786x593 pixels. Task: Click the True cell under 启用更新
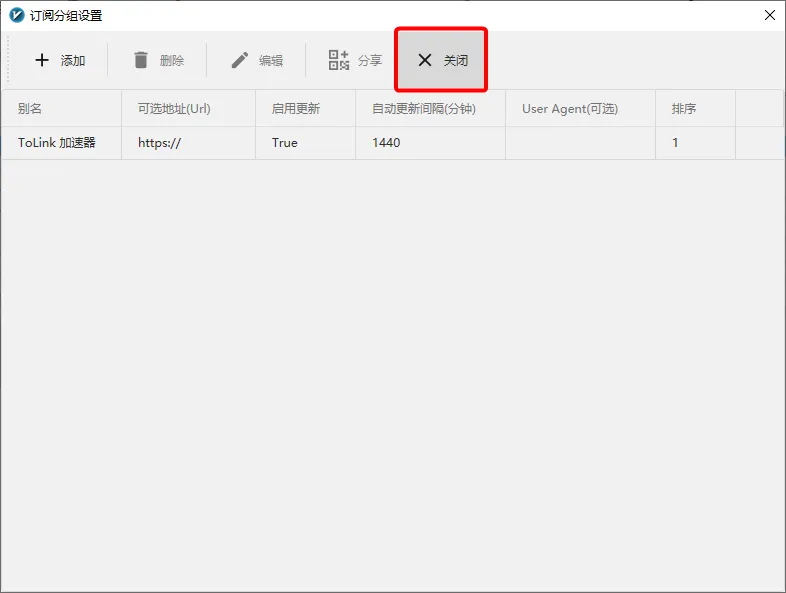click(x=305, y=143)
